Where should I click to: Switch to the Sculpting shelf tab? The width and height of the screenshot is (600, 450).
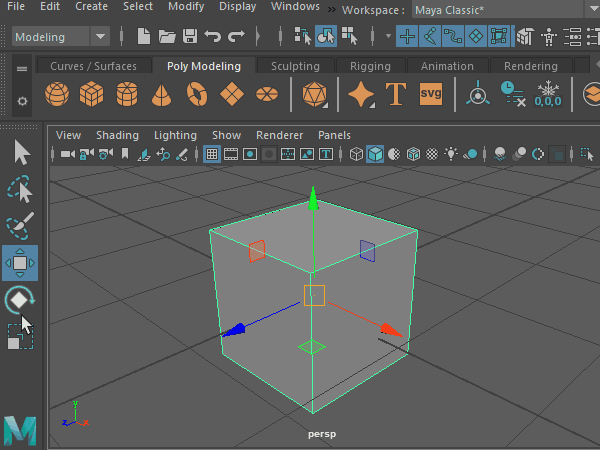(295, 66)
